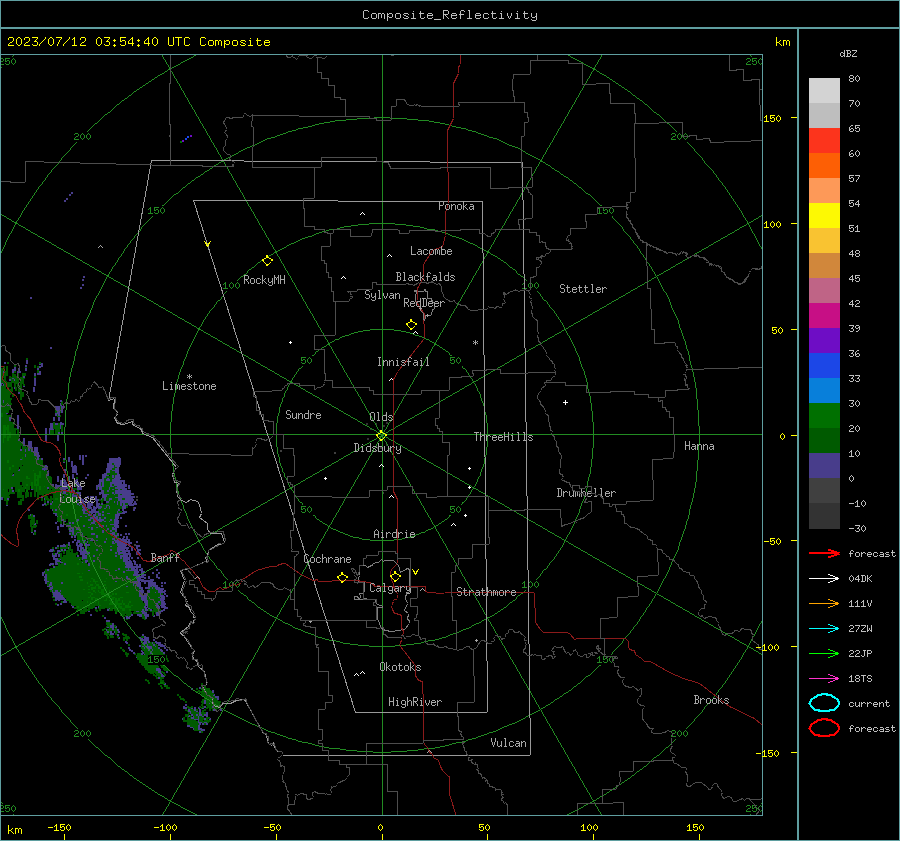This screenshot has height=841, width=900.
Task: Click the yellow swatch between 54 and 51 dBZ
Action: (x=824, y=216)
